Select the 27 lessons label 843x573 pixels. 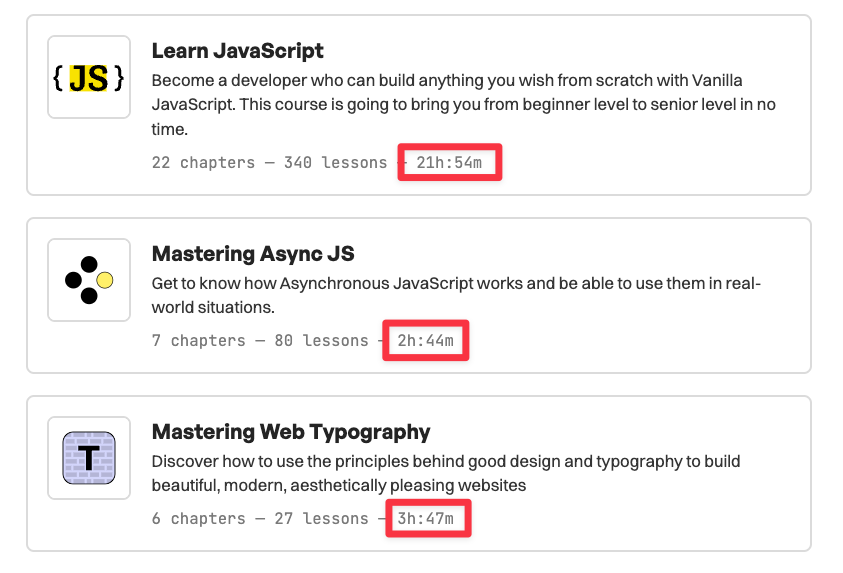pos(321,519)
